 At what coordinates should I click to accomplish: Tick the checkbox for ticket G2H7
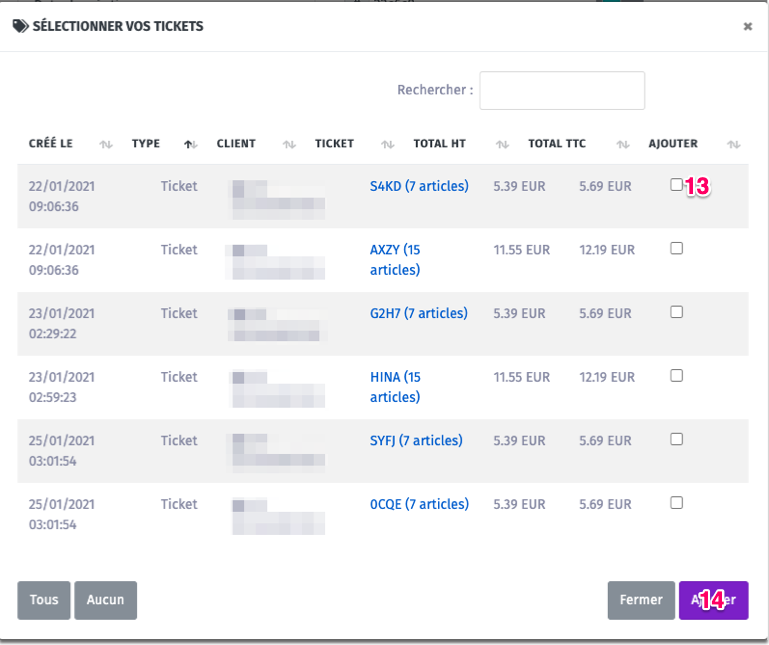click(677, 312)
